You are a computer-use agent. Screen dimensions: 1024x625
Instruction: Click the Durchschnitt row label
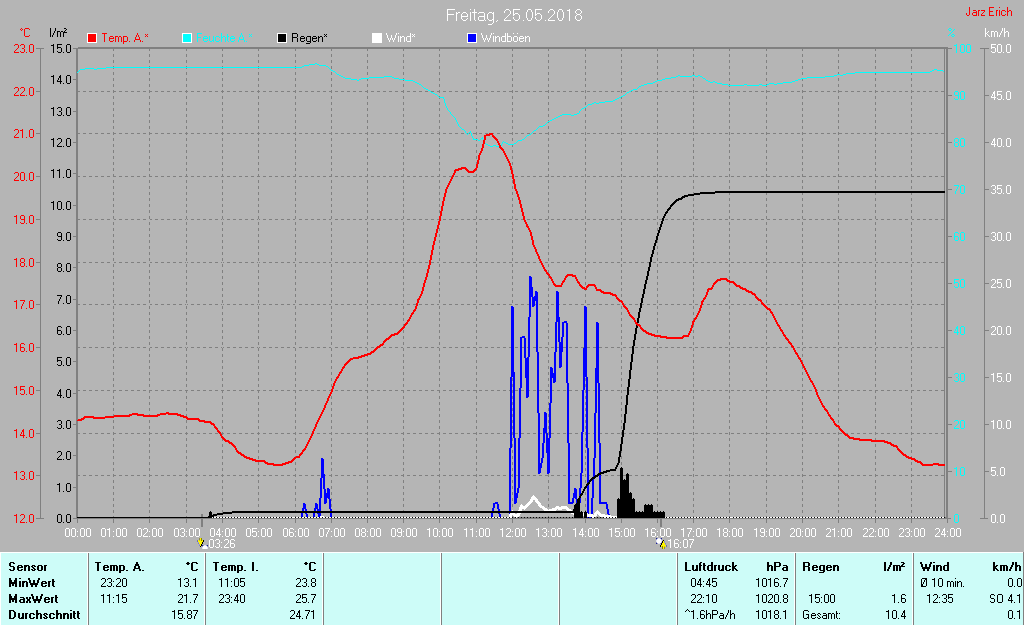click(42, 615)
